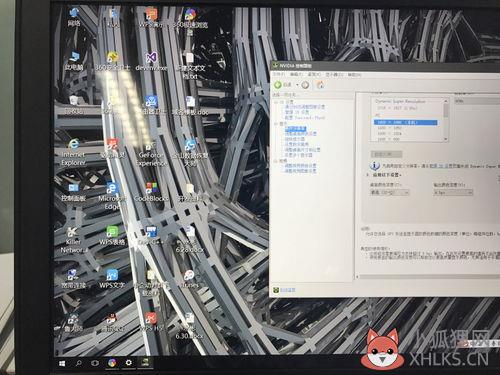Click the resolution list scrollbar down arrow
This screenshot has height=375, width=500.
(446, 139)
